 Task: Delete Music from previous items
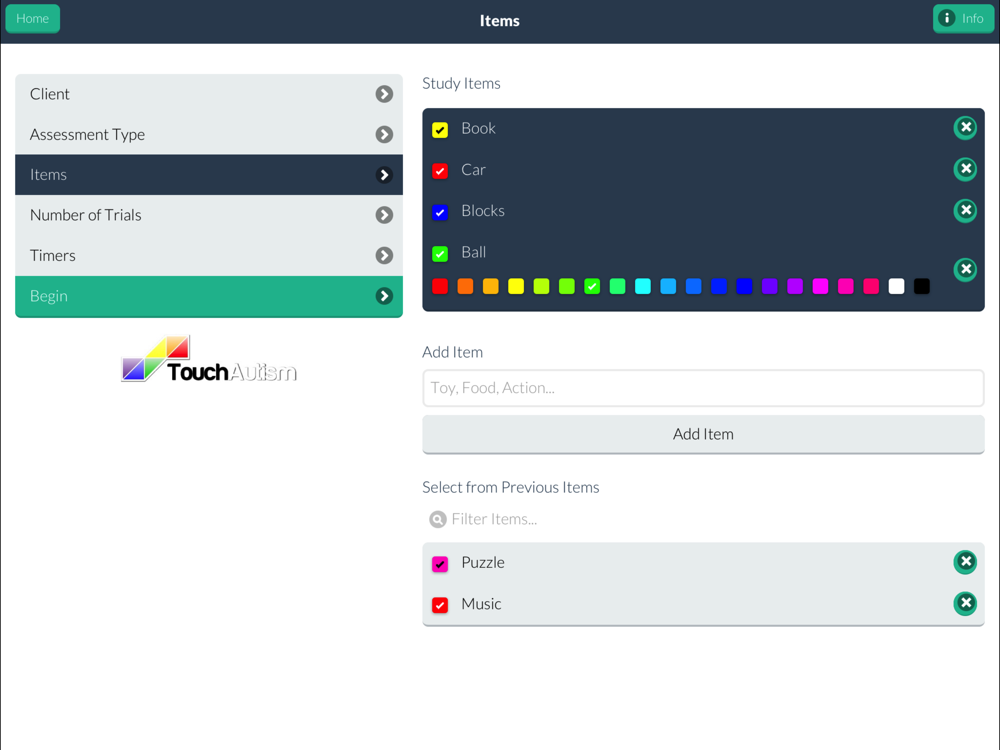tap(965, 603)
